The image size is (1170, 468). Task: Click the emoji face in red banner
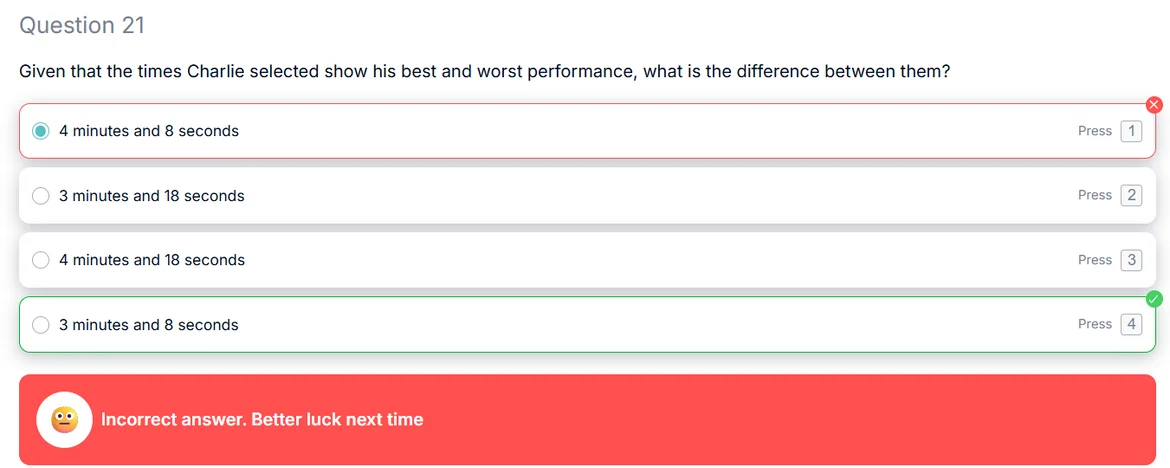coord(65,419)
